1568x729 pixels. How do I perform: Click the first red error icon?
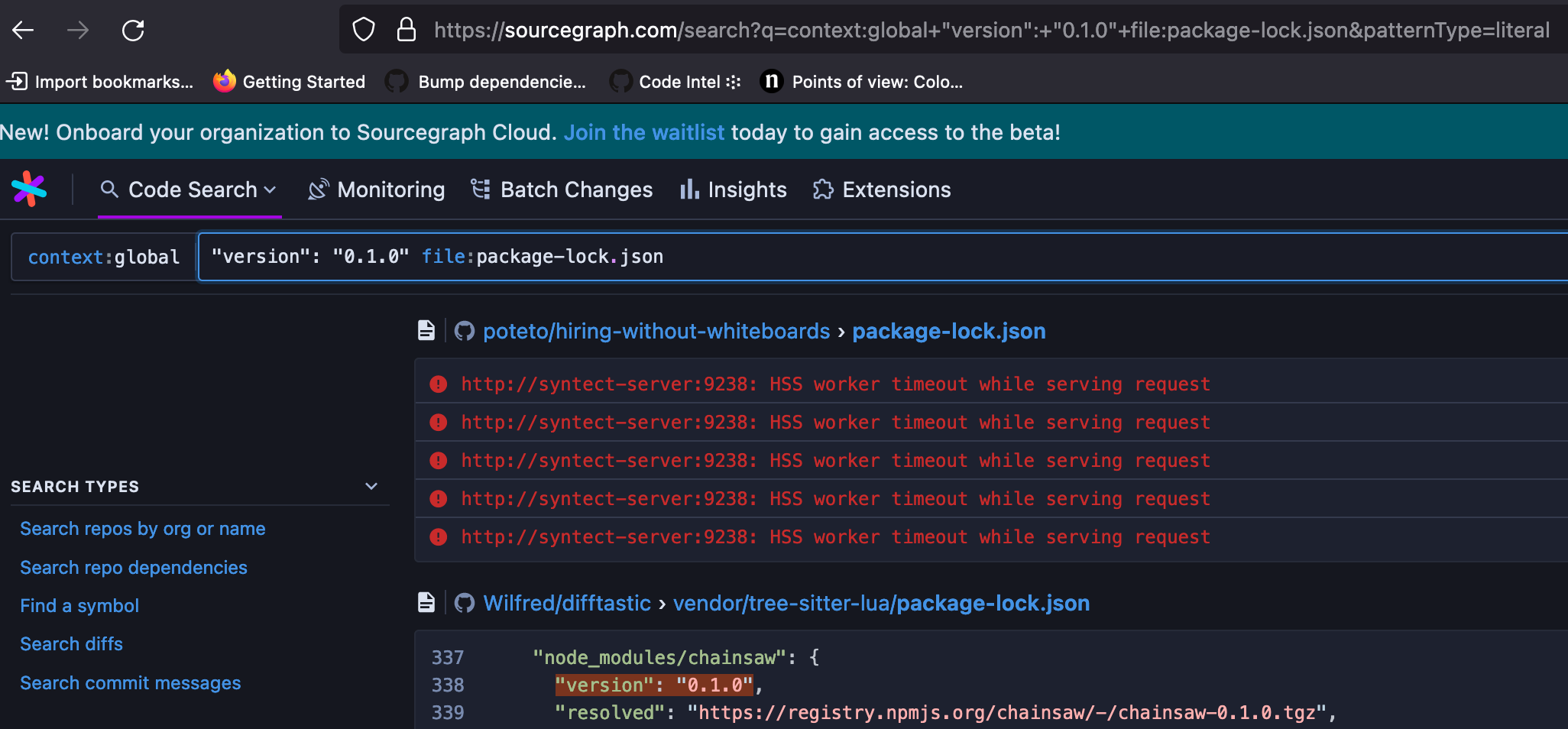click(438, 384)
